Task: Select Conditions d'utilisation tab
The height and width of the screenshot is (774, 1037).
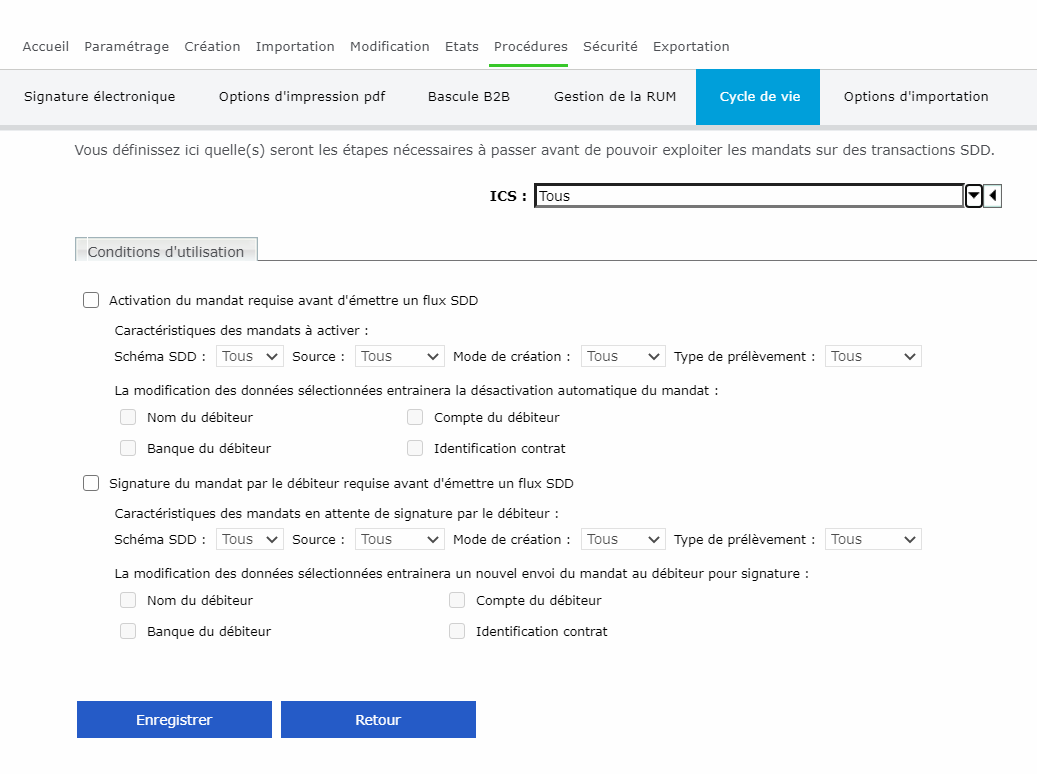Action: (166, 251)
